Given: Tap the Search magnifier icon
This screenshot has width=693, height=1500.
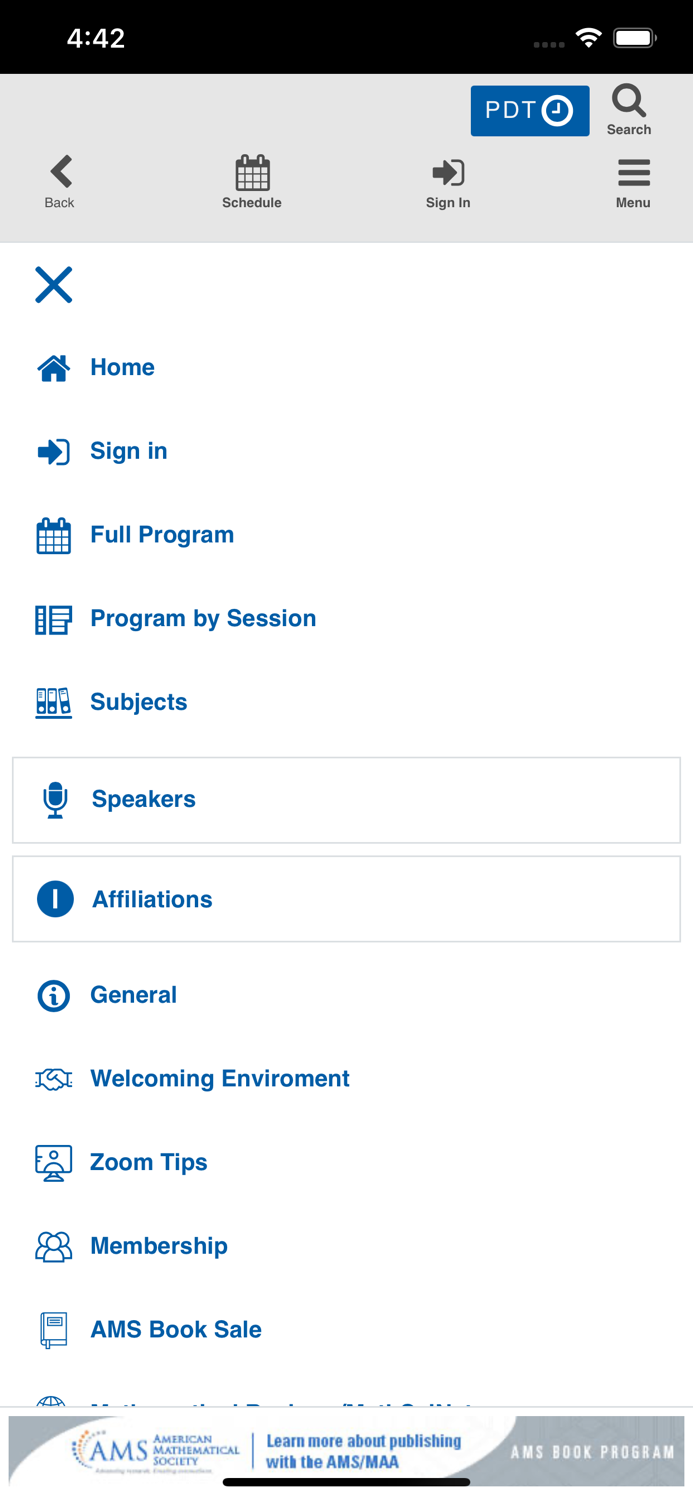Looking at the screenshot, I should 629,102.
